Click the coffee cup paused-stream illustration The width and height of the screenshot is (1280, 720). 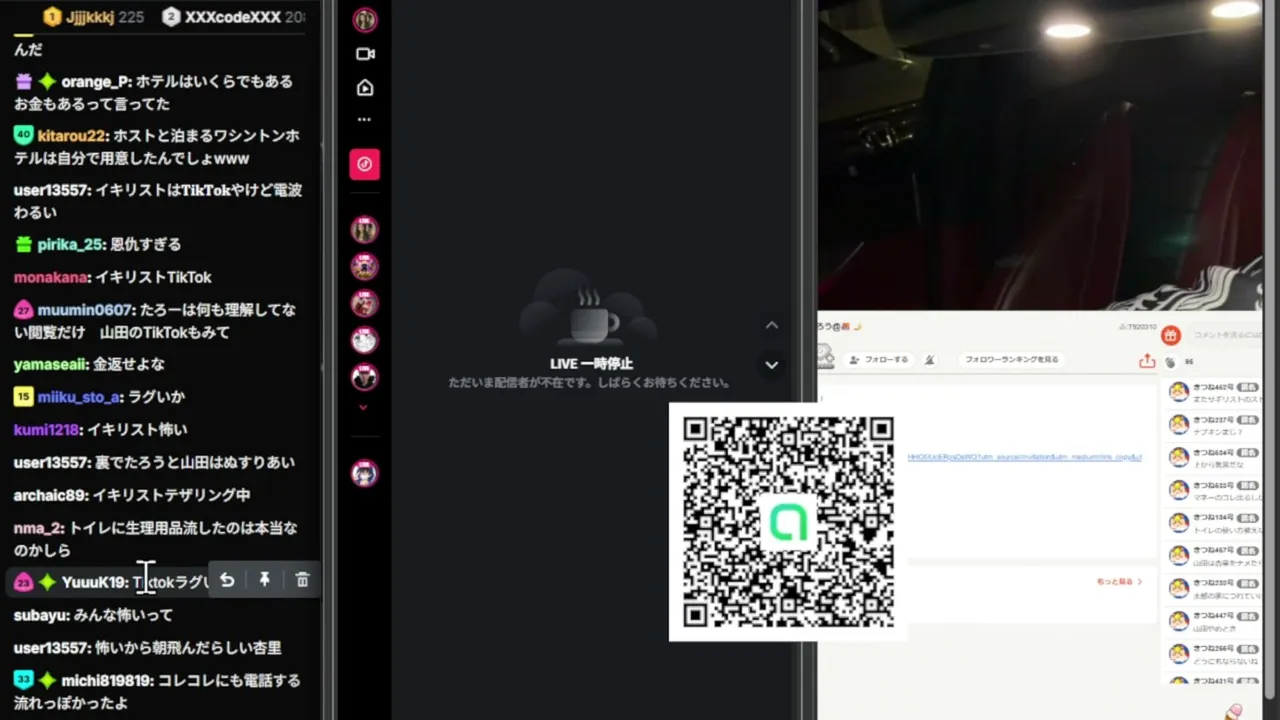pos(591,310)
